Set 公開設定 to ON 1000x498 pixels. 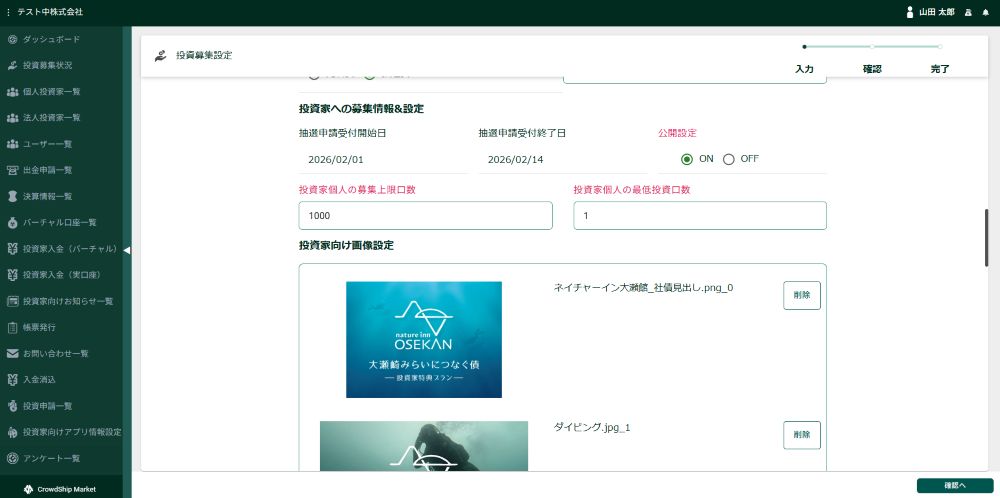point(686,159)
